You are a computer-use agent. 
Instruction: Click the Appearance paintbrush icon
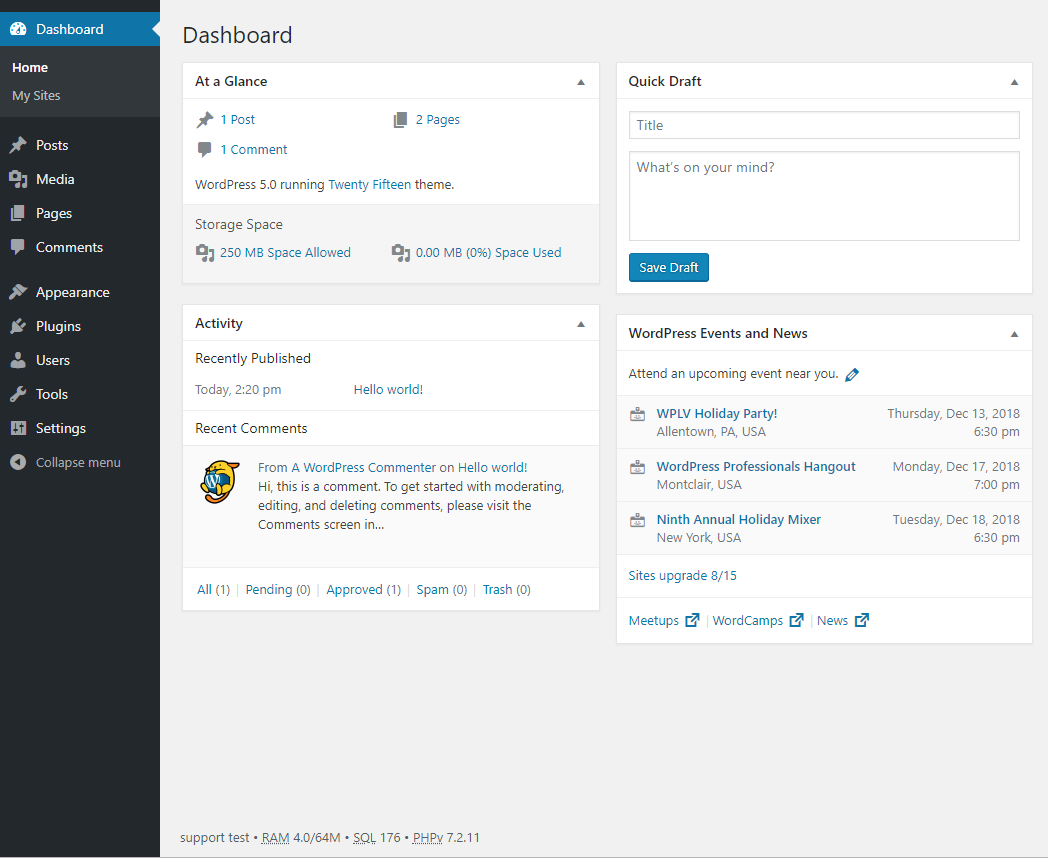tap(18, 292)
